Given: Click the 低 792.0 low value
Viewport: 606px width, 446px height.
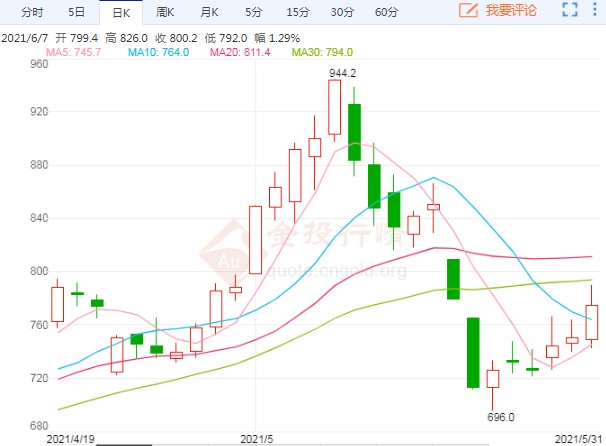Looking at the screenshot, I should (226, 38).
